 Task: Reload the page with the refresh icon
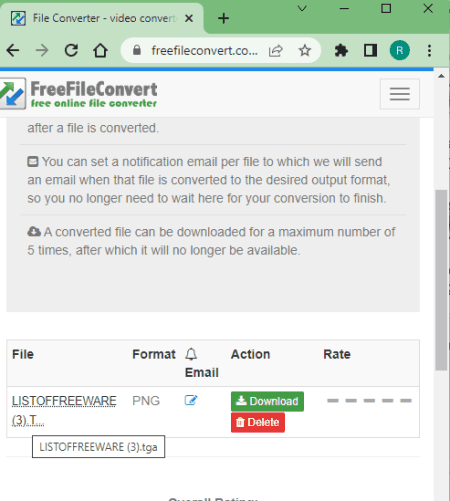click(x=71, y=51)
